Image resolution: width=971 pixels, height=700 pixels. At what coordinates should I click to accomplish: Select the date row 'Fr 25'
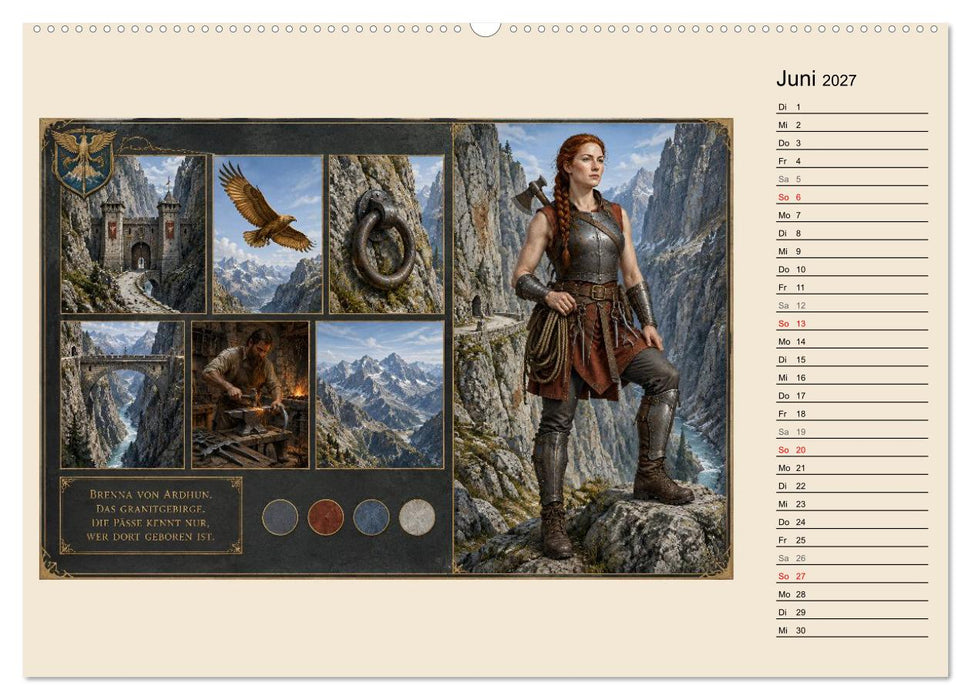pyautogui.click(x=852, y=540)
